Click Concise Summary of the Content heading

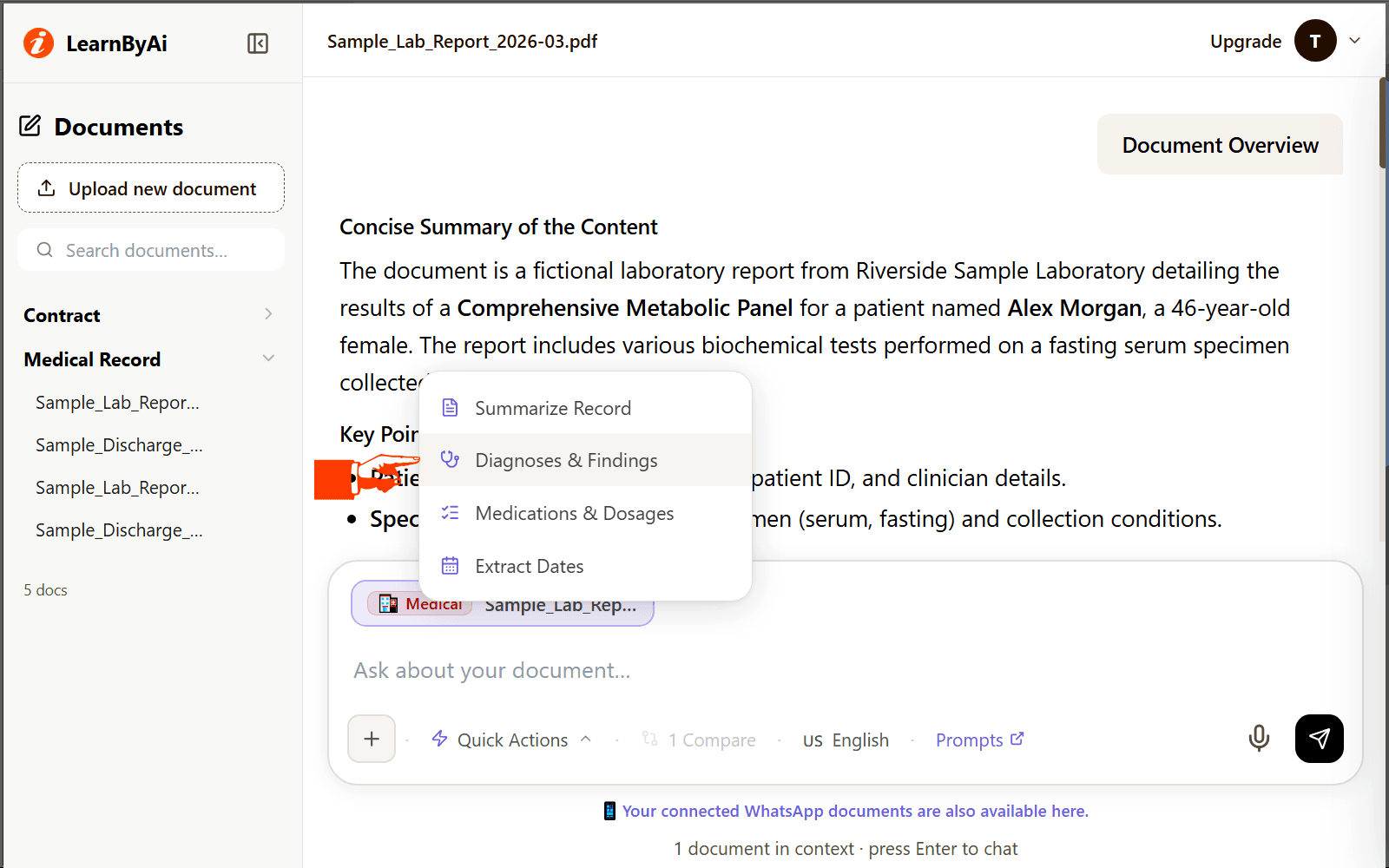click(498, 227)
